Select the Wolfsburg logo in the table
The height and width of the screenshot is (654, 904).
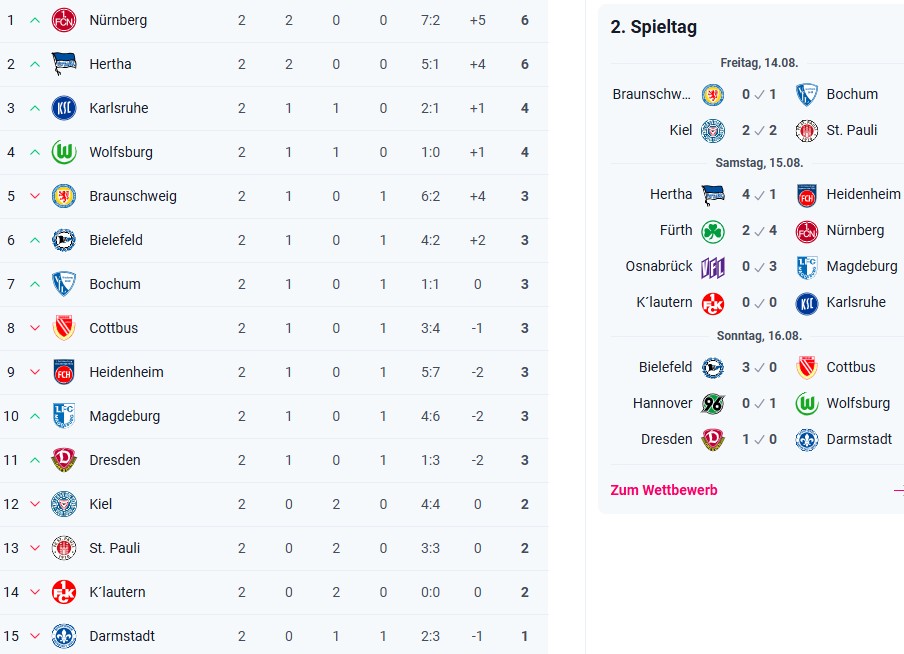pyautogui.click(x=63, y=152)
